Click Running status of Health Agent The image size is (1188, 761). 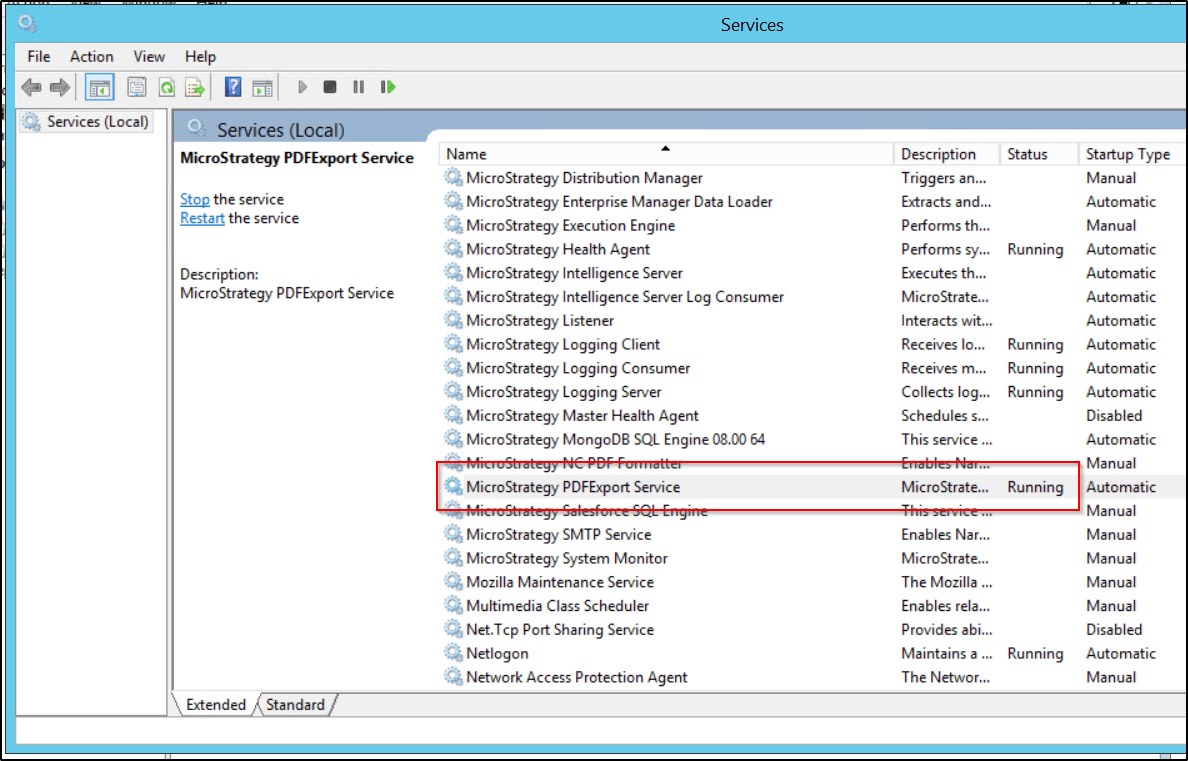point(1035,249)
